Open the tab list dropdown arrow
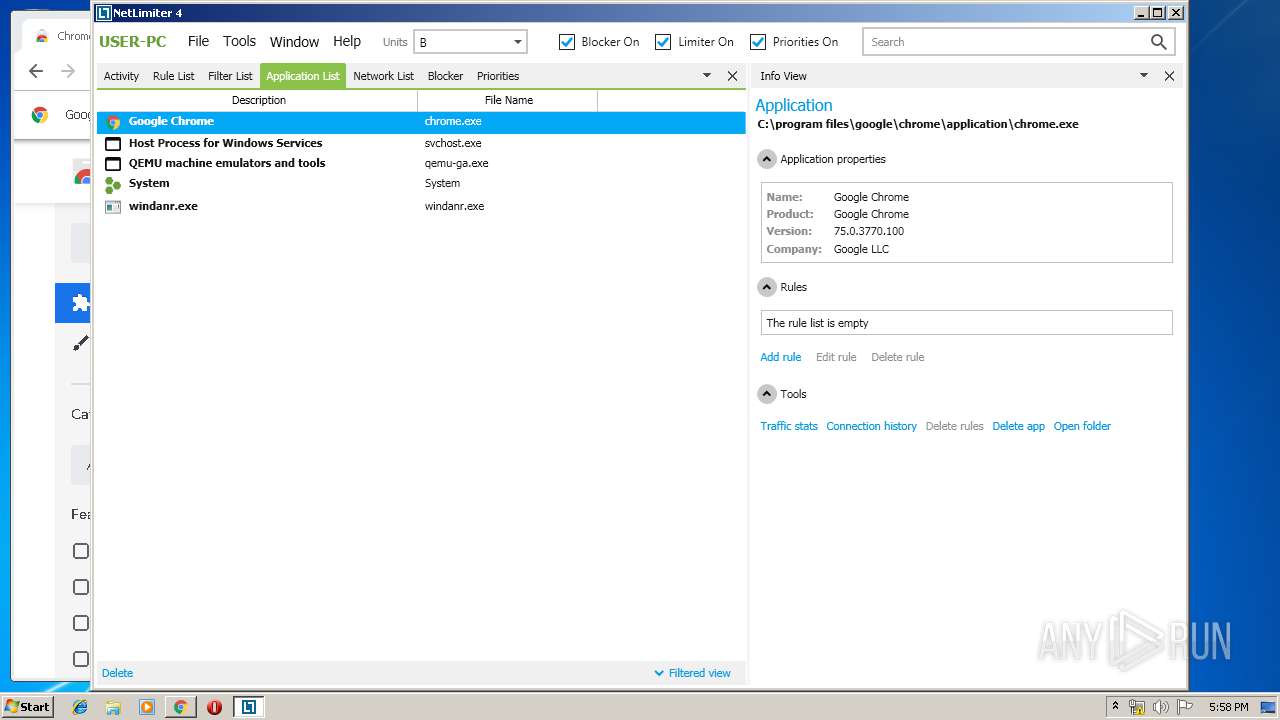1280x720 pixels. (x=707, y=76)
